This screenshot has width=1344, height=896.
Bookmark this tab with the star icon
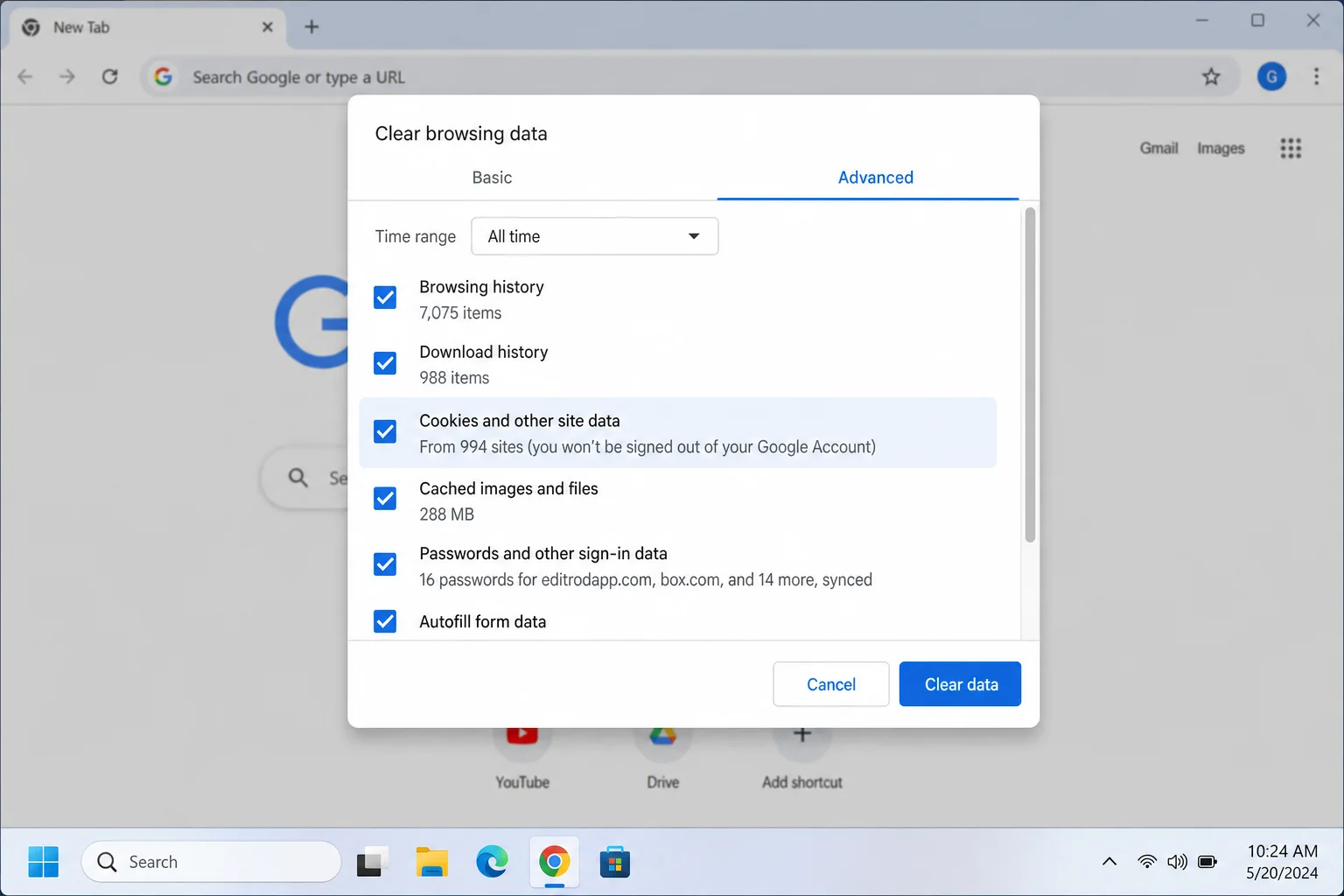click(x=1211, y=77)
